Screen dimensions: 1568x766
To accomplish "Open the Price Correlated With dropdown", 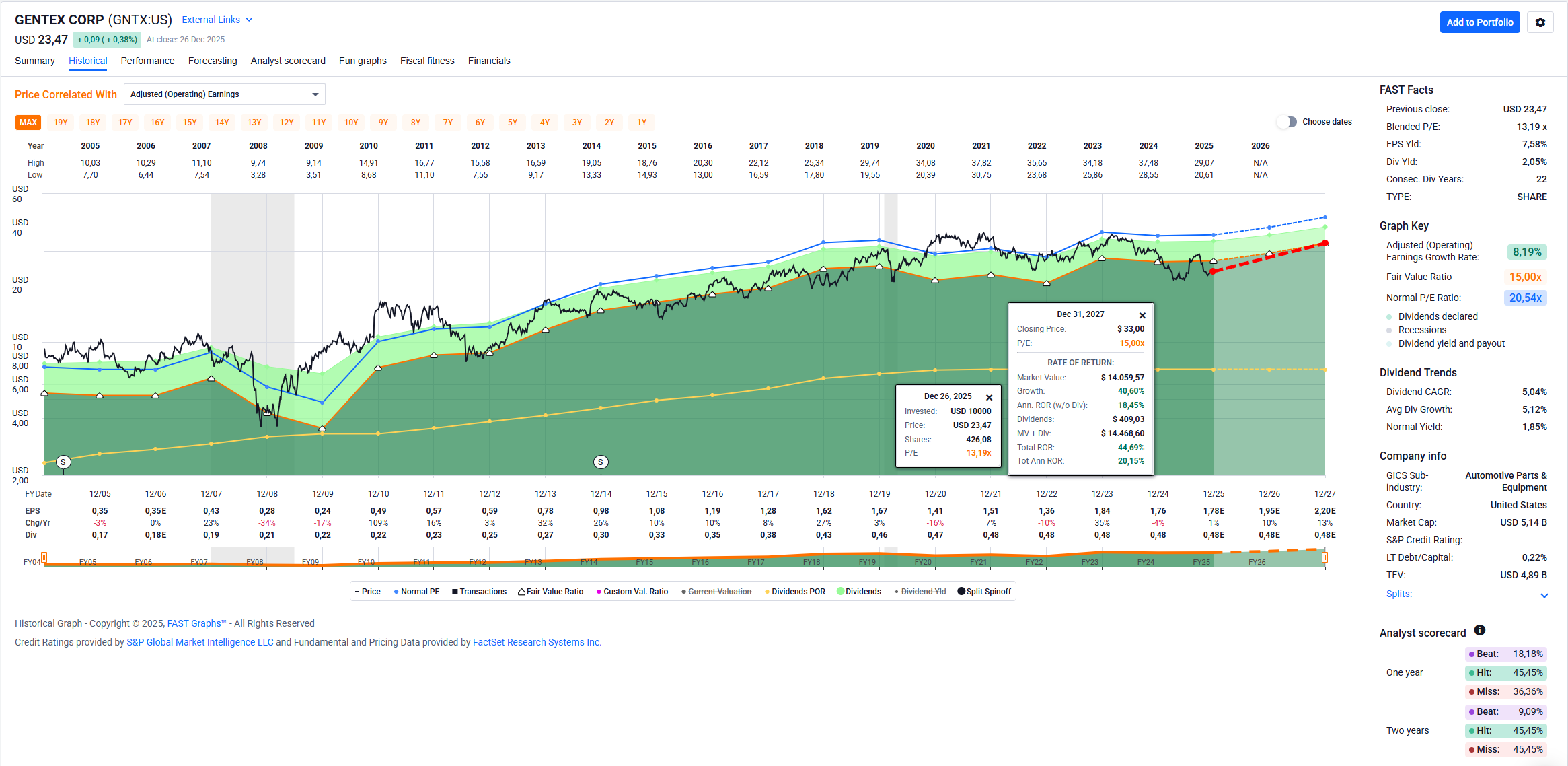I will (224, 94).
